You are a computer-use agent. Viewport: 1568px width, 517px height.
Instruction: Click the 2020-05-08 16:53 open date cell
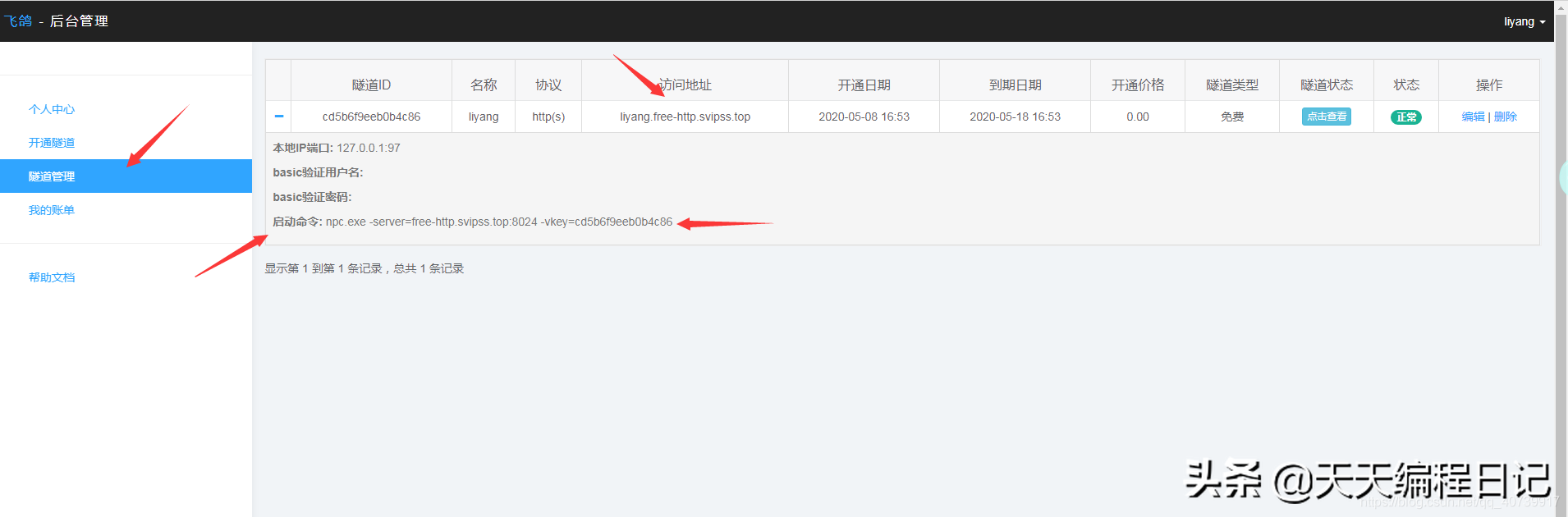pyautogui.click(x=864, y=117)
